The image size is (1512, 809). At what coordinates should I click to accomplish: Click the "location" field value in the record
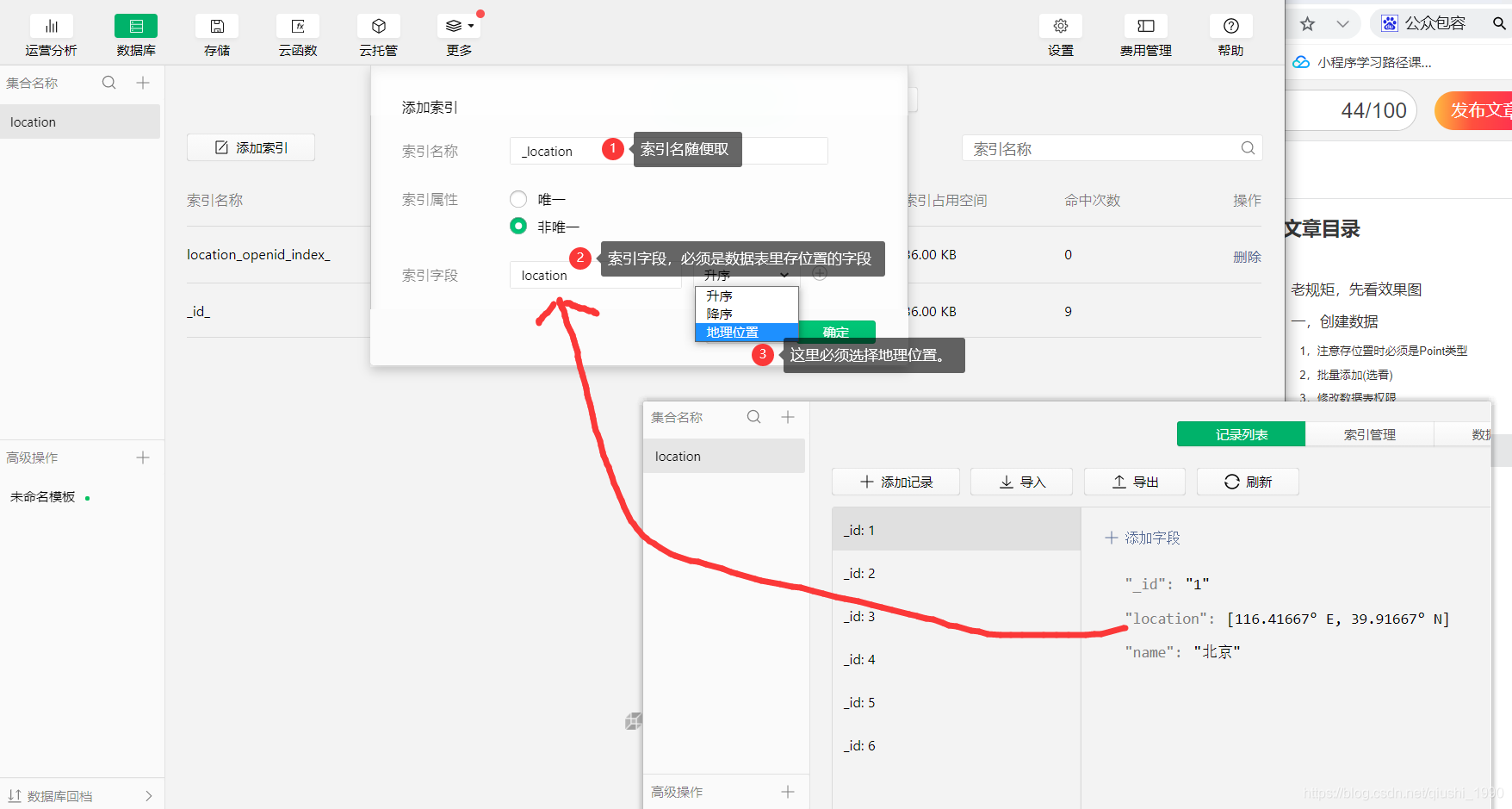click(1338, 619)
